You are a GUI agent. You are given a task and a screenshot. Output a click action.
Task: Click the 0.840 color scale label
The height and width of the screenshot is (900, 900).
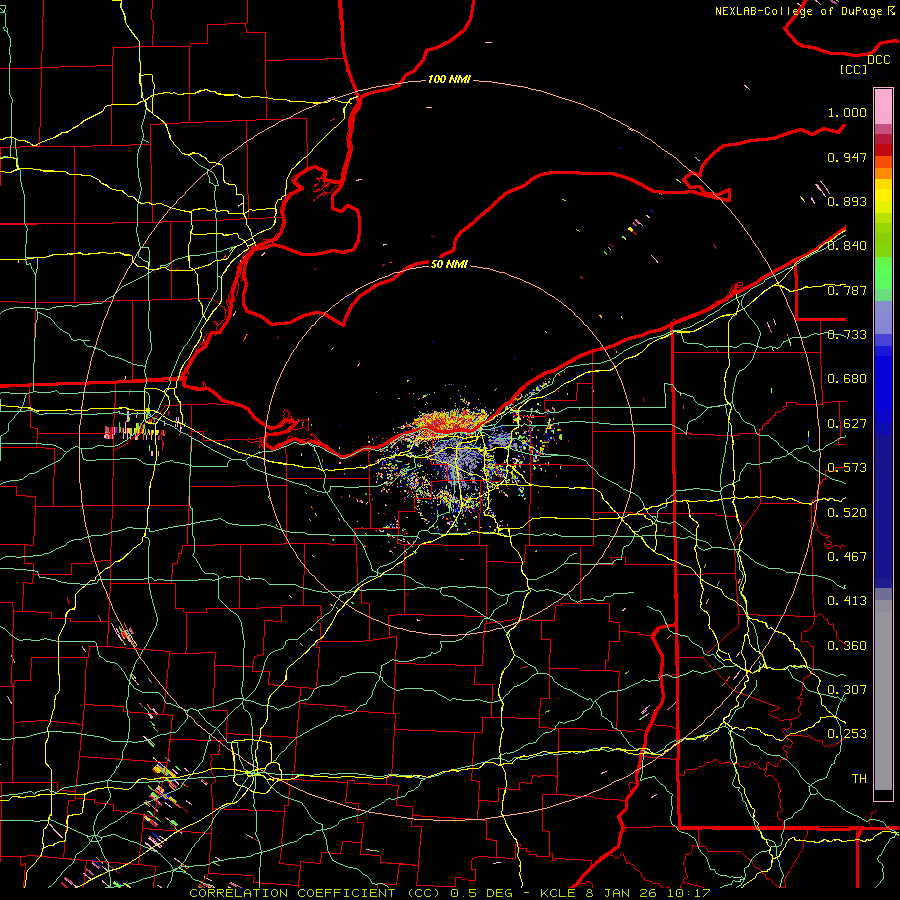click(x=847, y=246)
